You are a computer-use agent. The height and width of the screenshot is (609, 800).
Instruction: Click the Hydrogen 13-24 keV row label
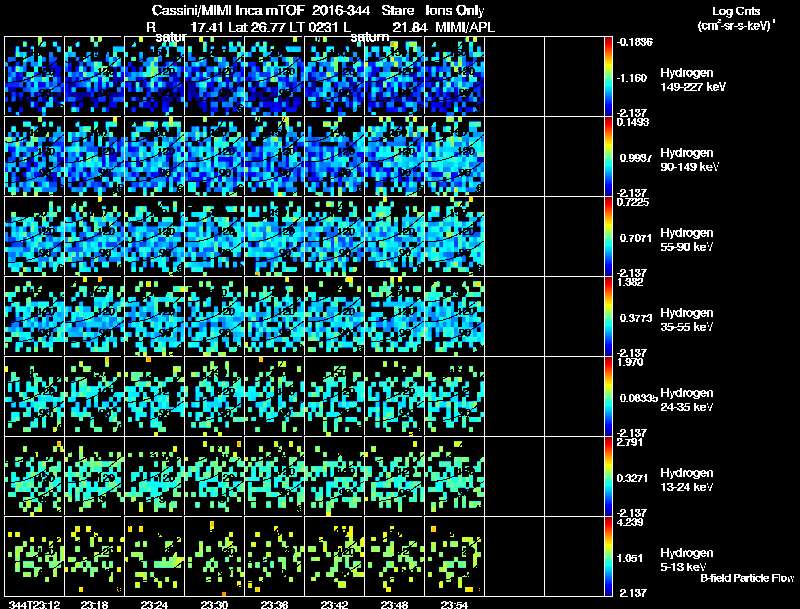687,480
